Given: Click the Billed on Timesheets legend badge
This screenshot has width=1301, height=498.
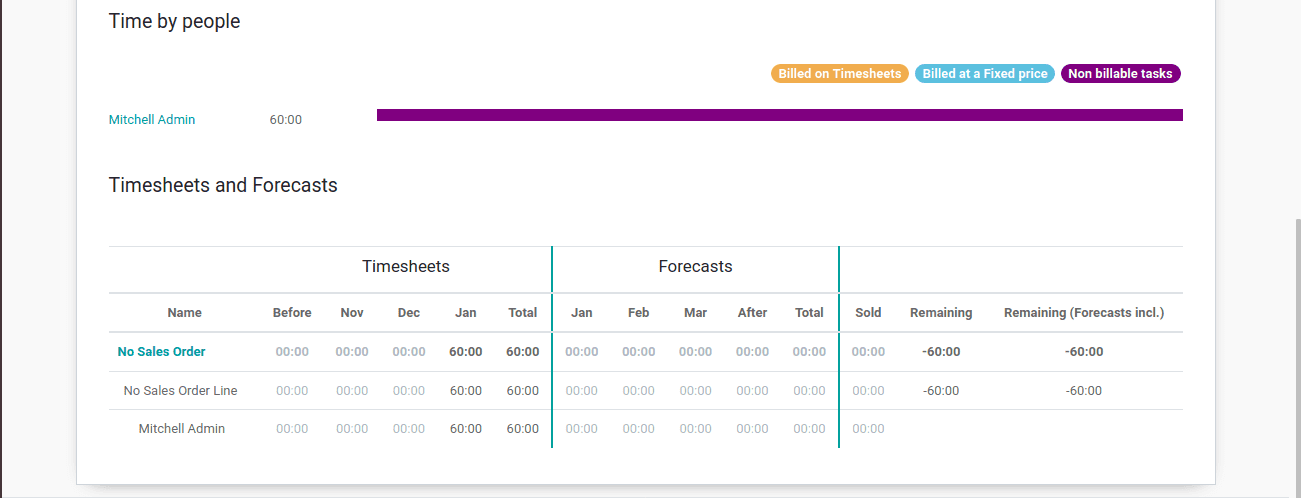Looking at the screenshot, I should 840,74.
